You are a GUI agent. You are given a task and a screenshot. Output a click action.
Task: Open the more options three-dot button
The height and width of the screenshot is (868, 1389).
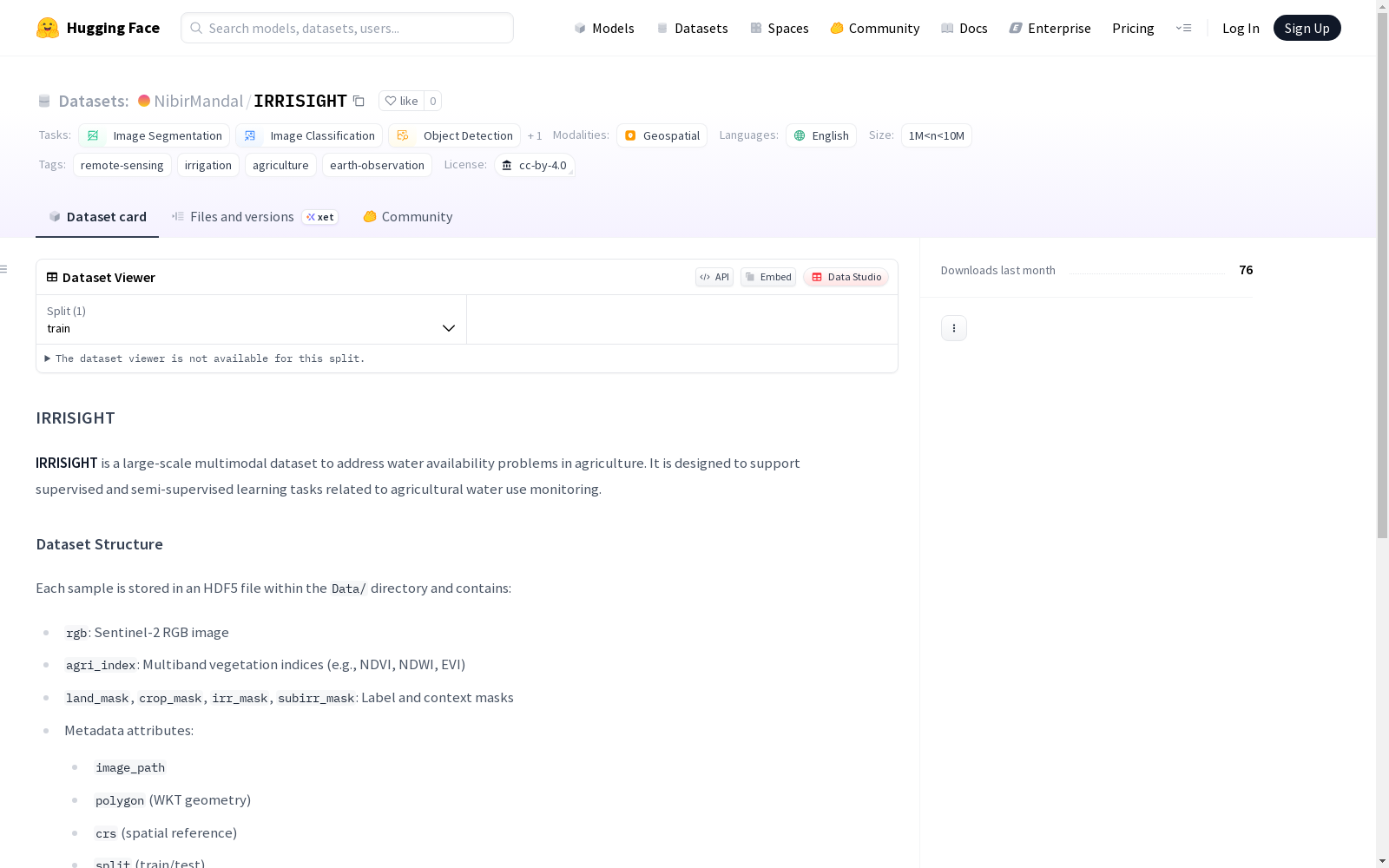(954, 328)
